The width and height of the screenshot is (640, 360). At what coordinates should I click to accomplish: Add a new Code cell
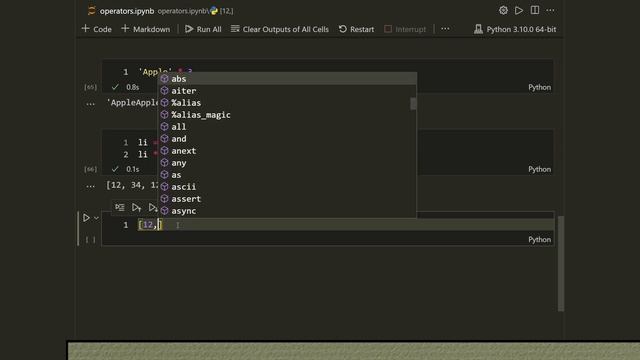point(97,29)
